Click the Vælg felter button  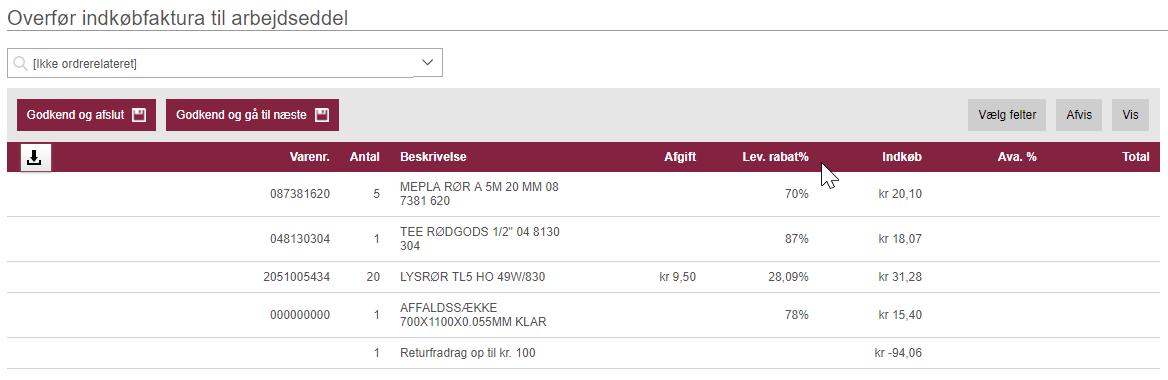click(1007, 115)
